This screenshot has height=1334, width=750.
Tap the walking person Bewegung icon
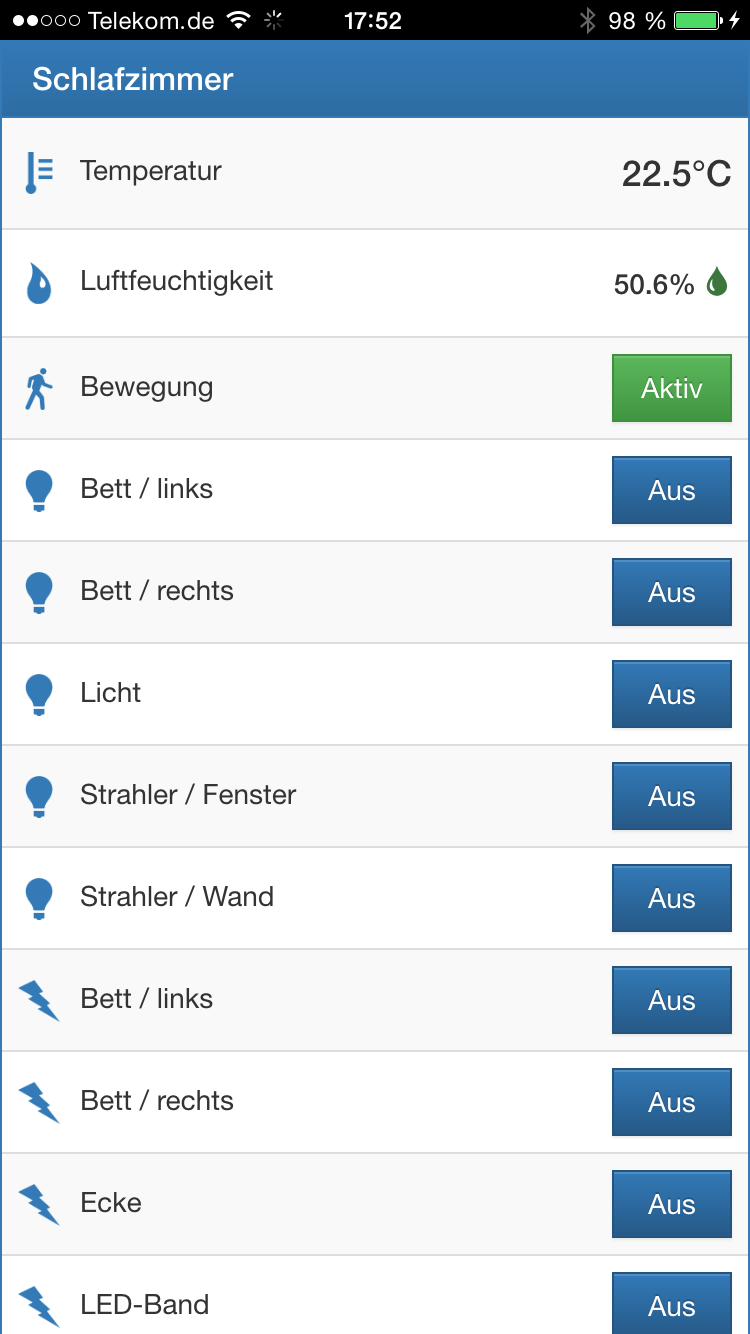[38, 389]
